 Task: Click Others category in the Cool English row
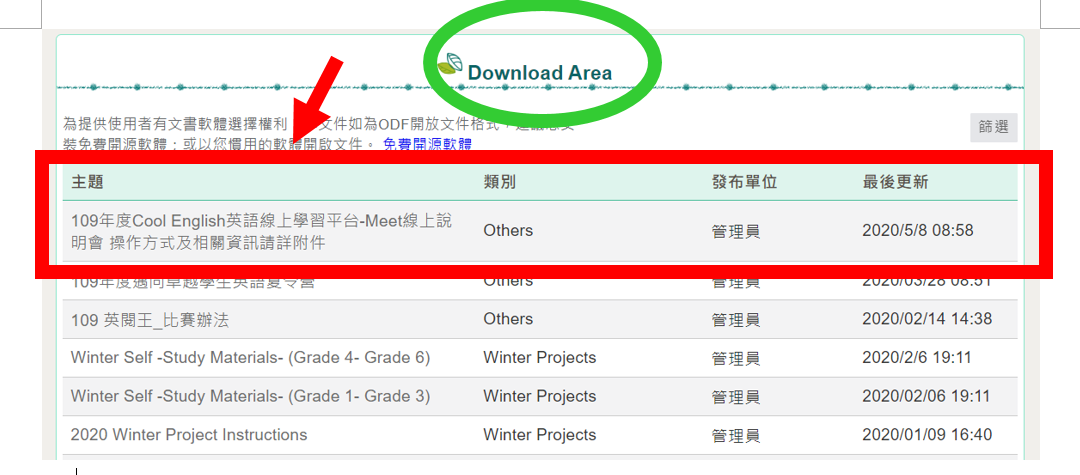coord(508,230)
